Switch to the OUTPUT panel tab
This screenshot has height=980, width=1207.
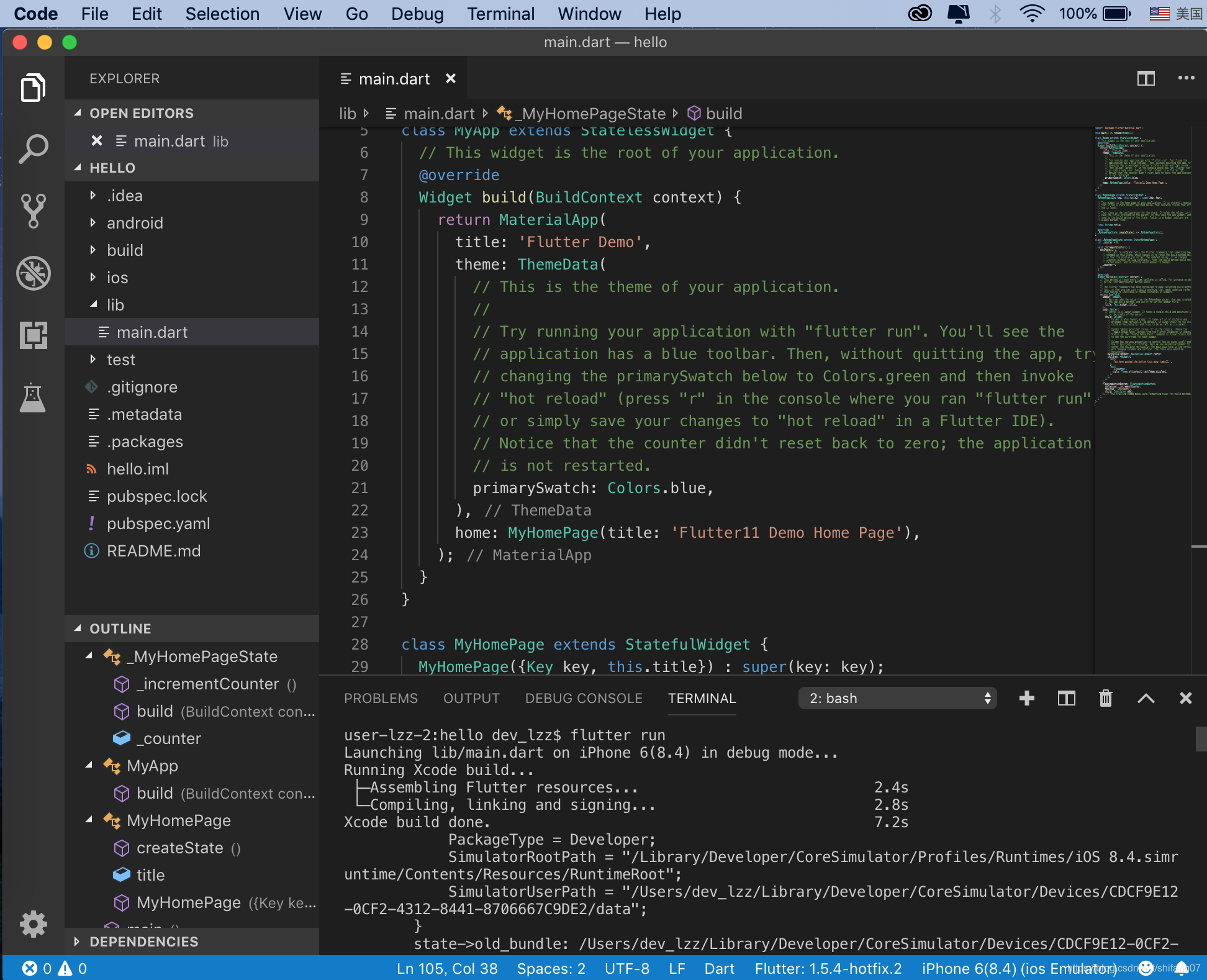click(x=471, y=698)
